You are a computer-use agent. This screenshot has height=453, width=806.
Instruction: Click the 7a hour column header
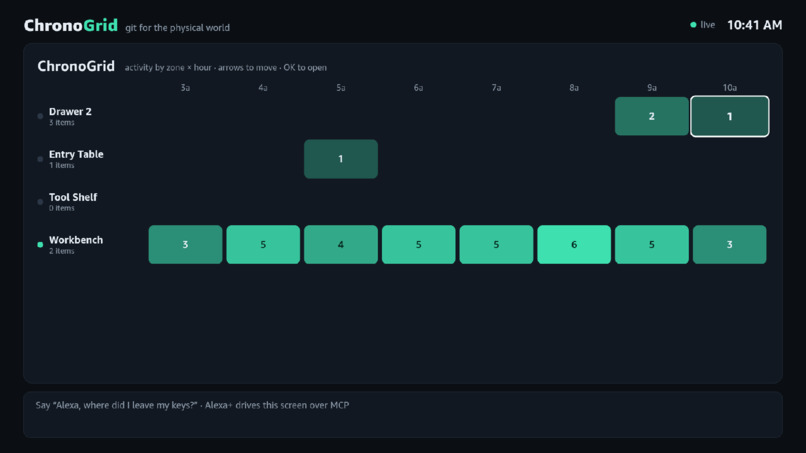click(496, 88)
